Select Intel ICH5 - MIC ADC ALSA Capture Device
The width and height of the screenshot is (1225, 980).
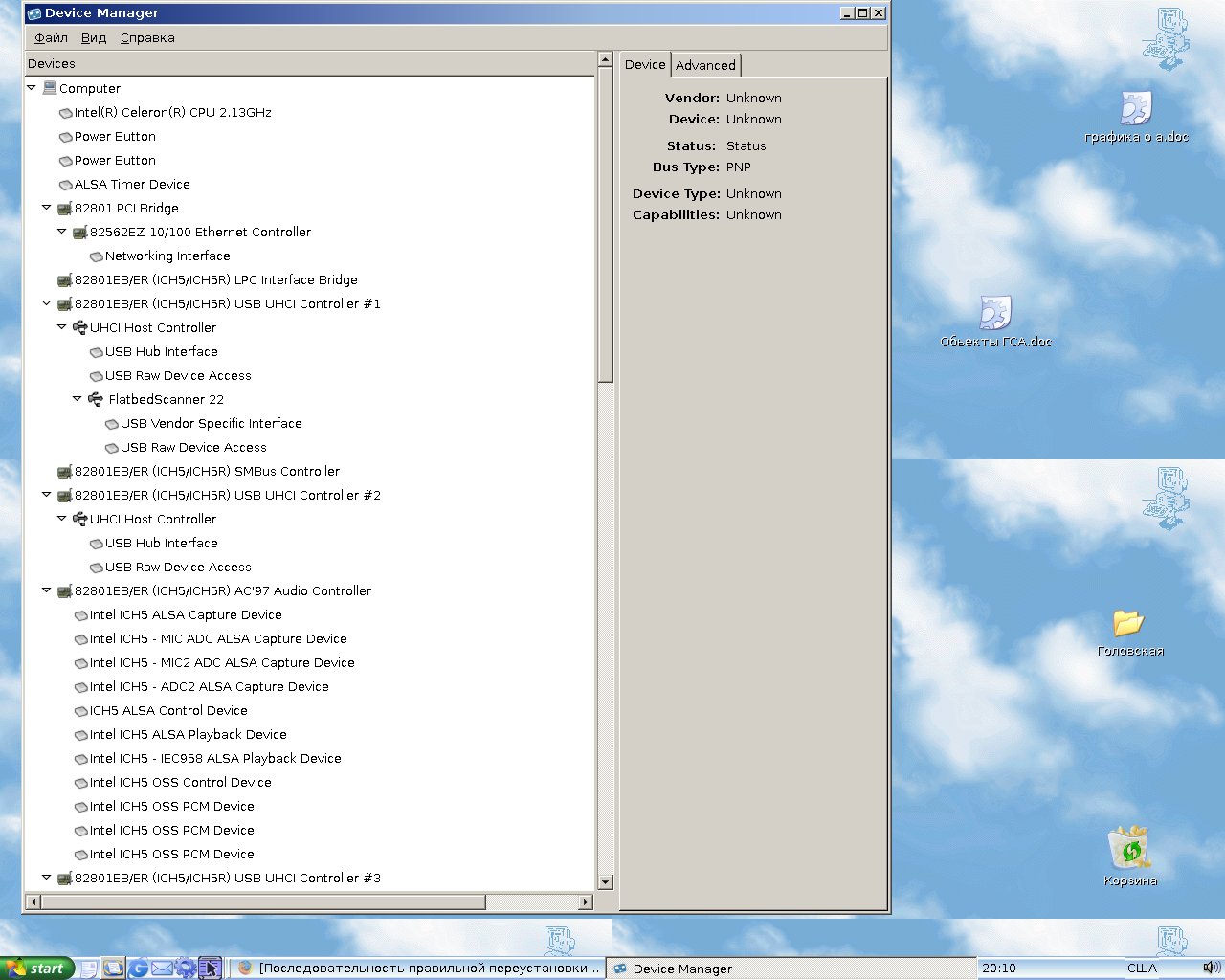pos(218,638)
